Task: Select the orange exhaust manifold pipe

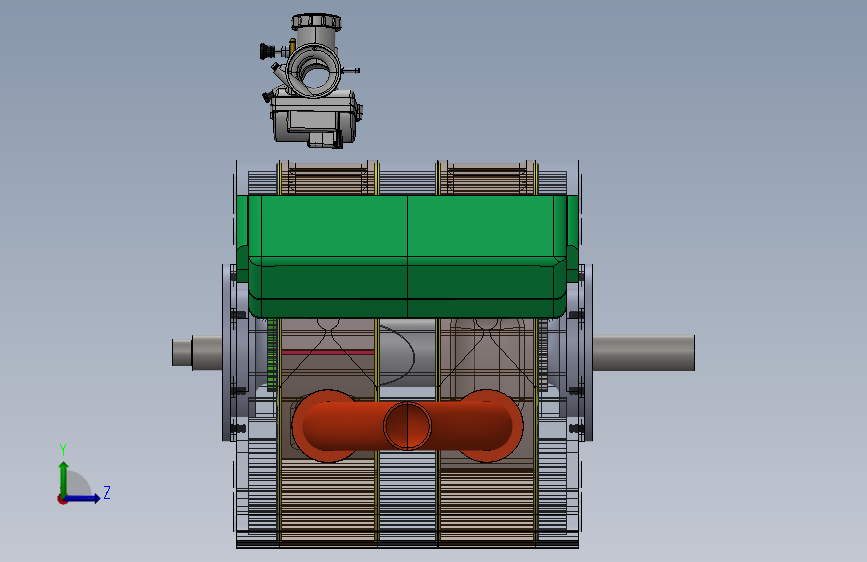Action: tap(408, 426)
